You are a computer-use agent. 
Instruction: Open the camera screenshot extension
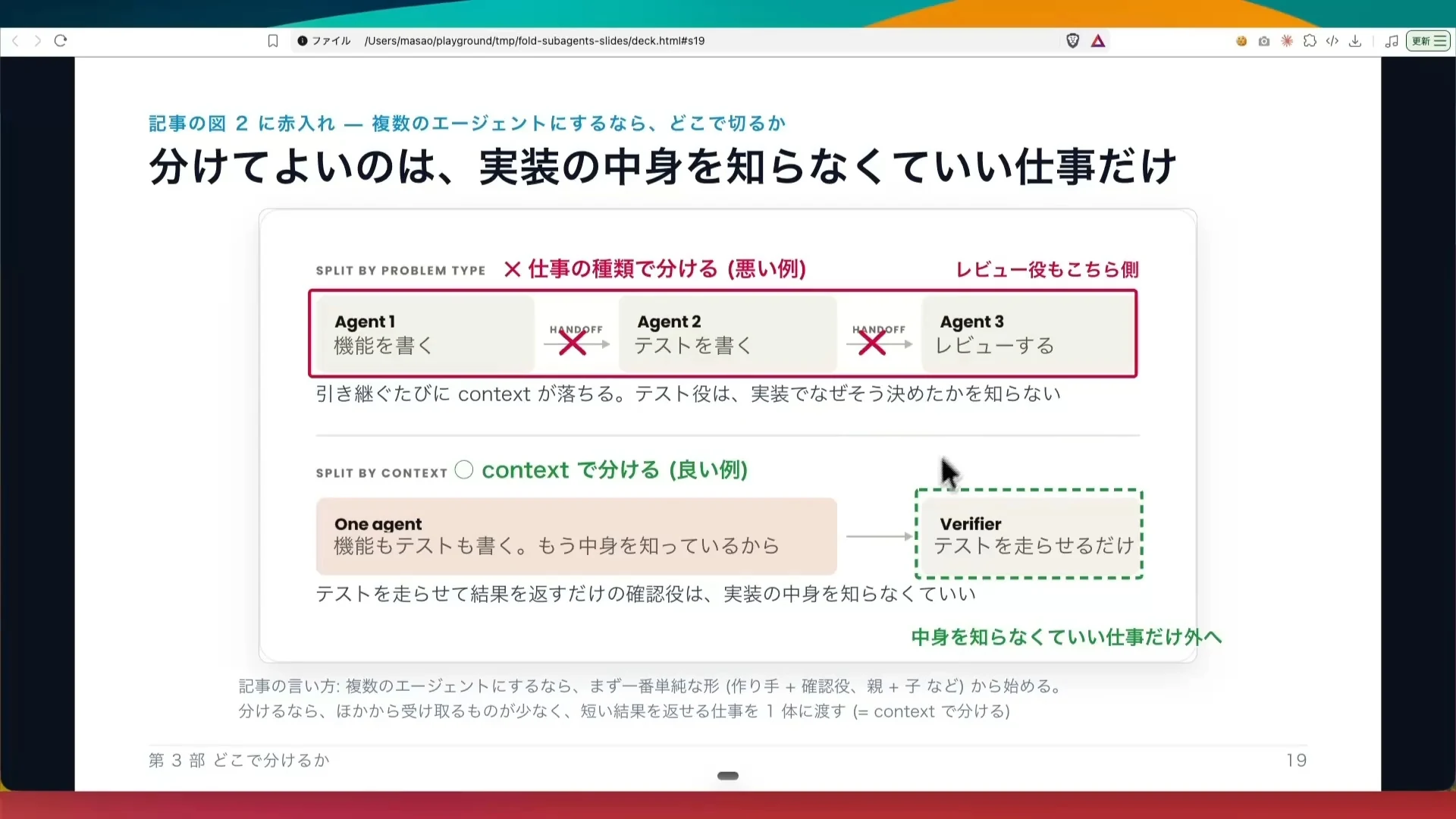pos(1264,41)
